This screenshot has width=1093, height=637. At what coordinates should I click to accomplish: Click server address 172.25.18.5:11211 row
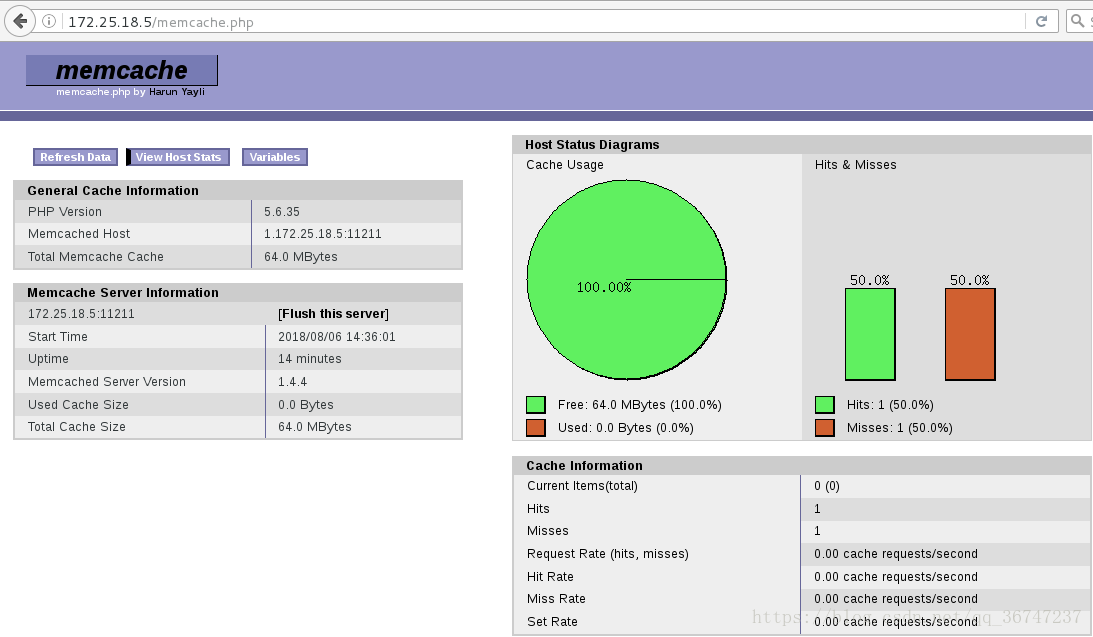coord(81,314)
